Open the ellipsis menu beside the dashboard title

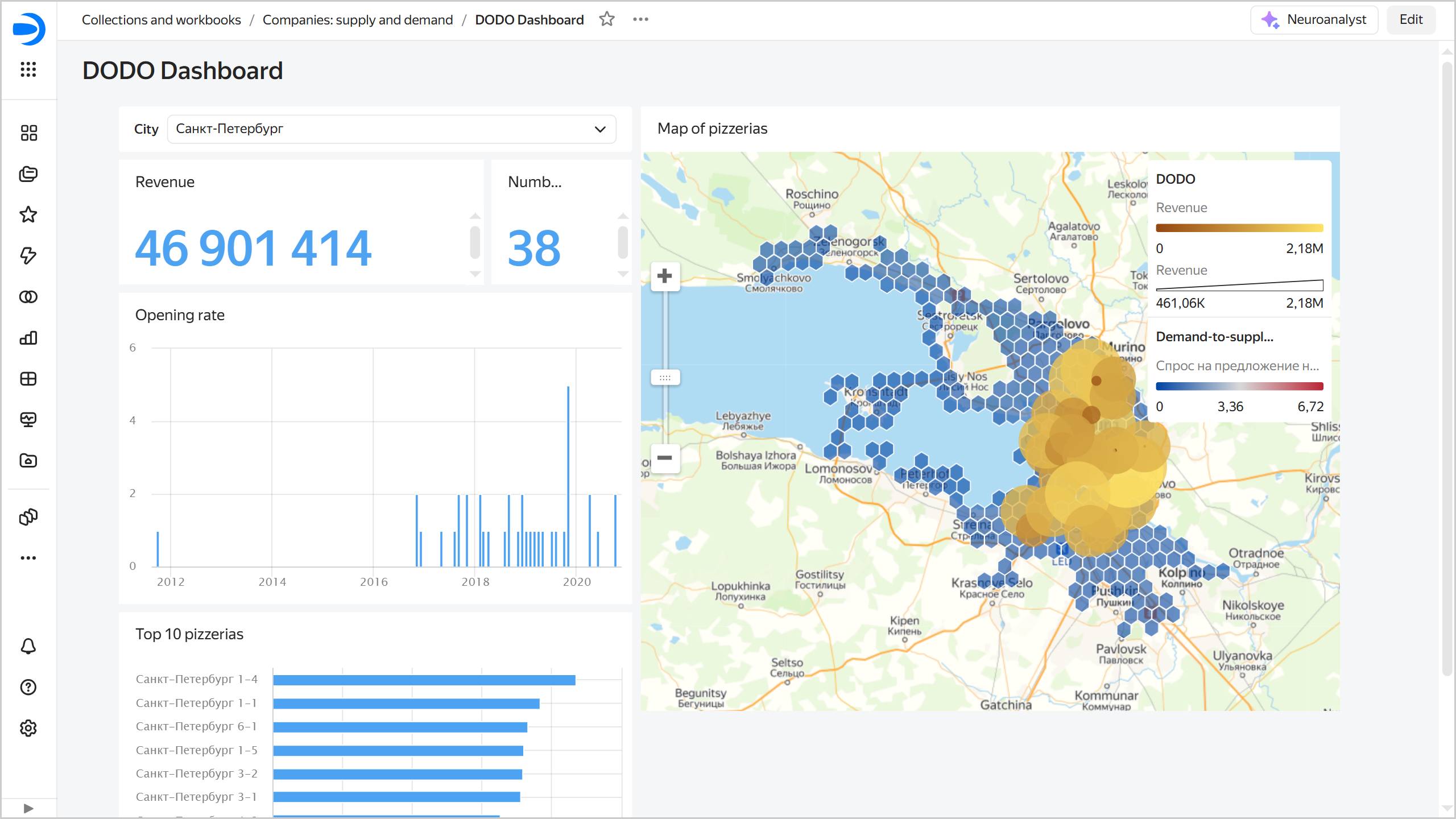[640, 19]
